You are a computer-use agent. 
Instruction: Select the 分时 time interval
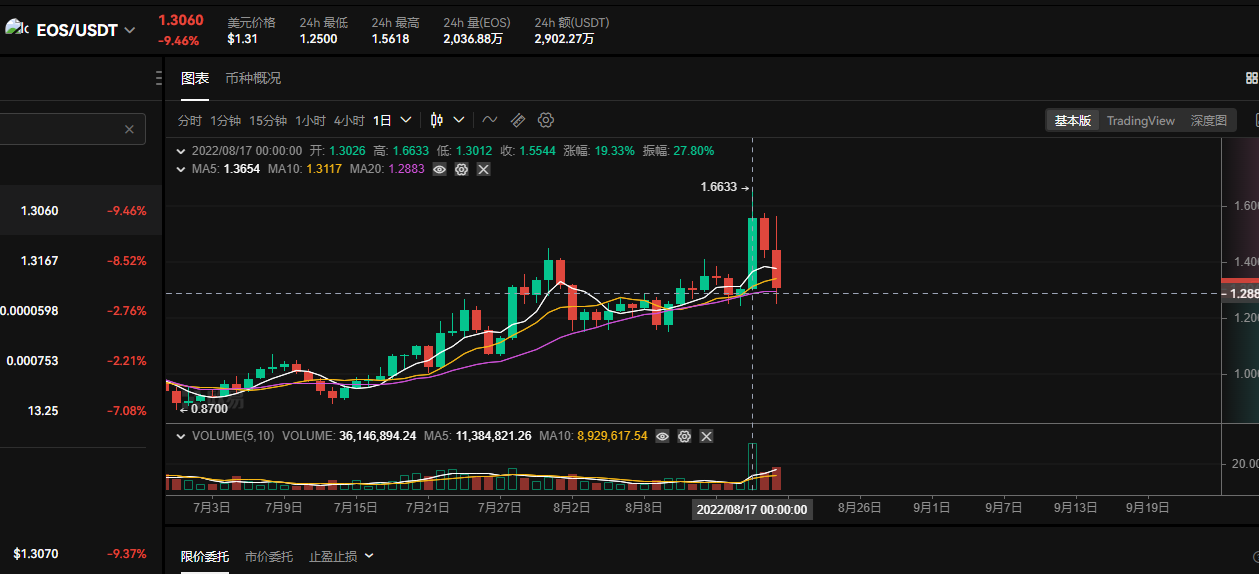190,120
